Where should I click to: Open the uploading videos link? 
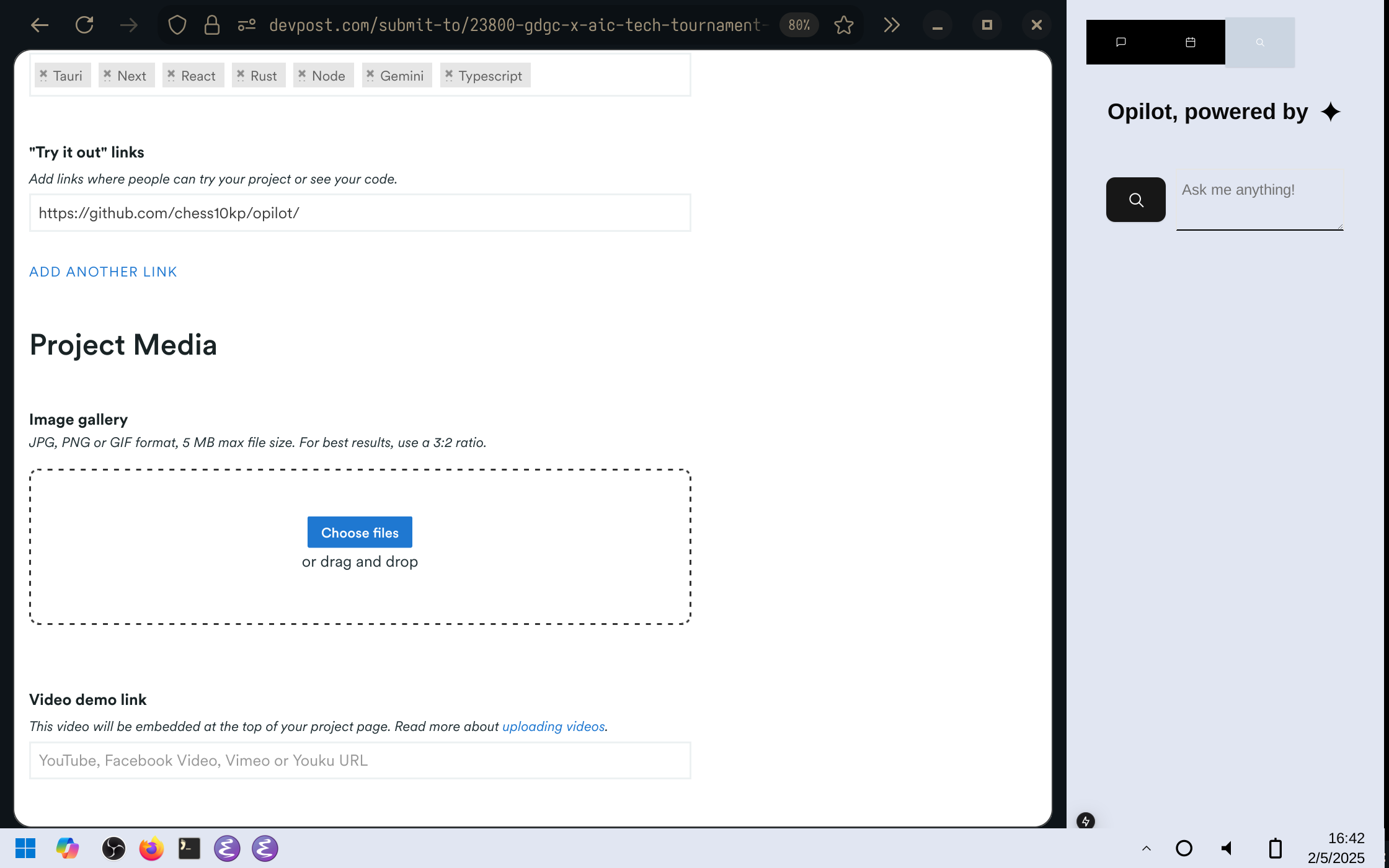[553, 726]
